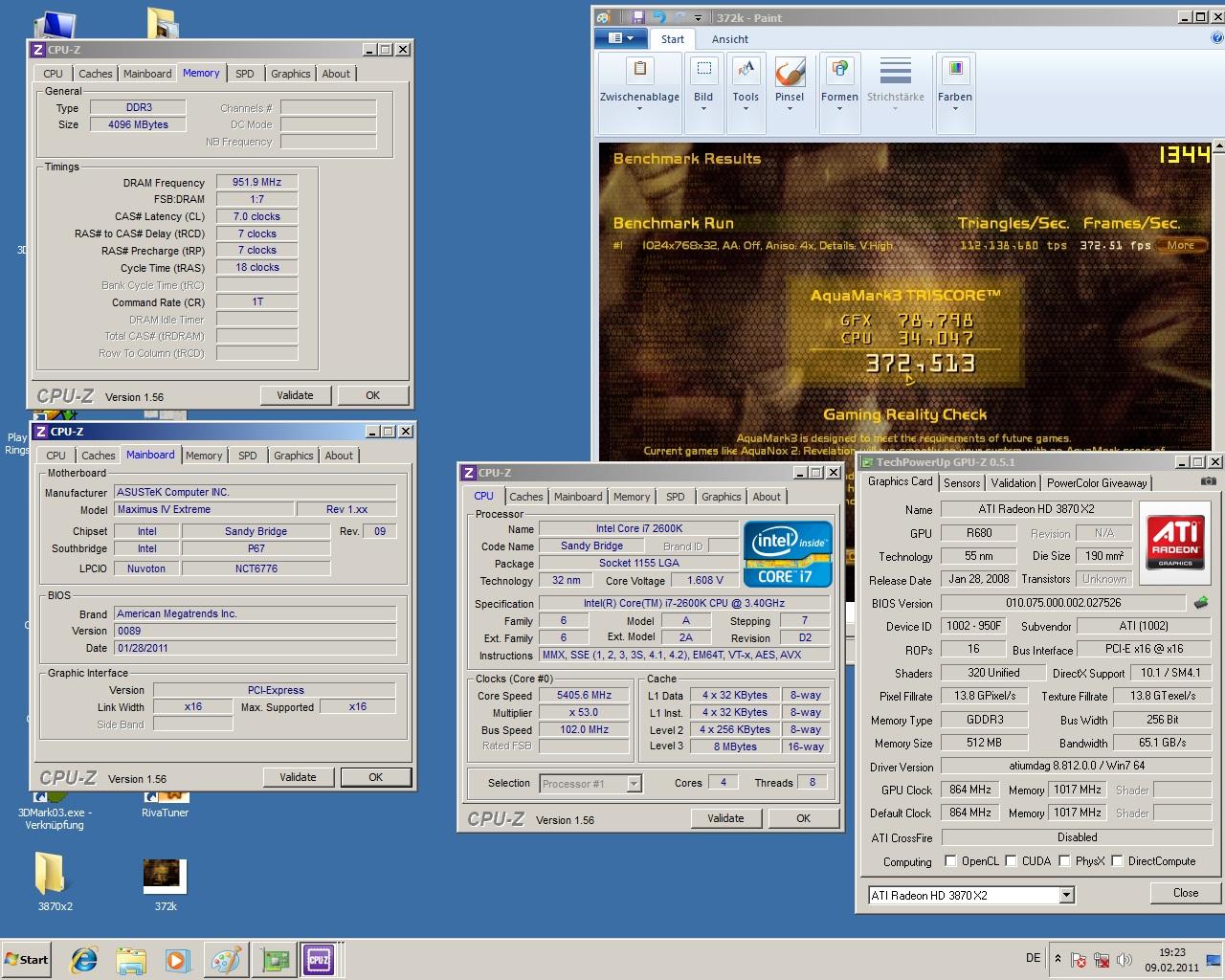Open the Processor #1 selection dropdown in CPU-Z
Screen dimensions: 1225x980
tap(634, 784)
